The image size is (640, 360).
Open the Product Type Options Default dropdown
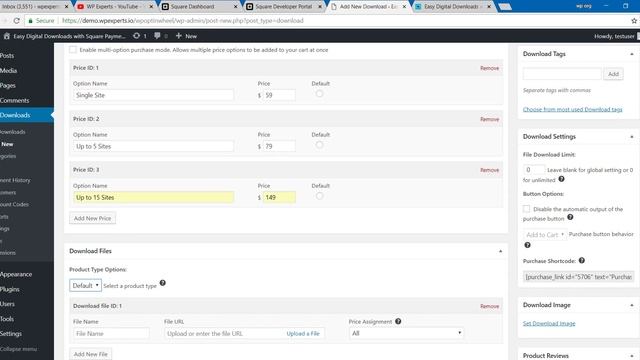pyautogui.click(x=85, y=285)
